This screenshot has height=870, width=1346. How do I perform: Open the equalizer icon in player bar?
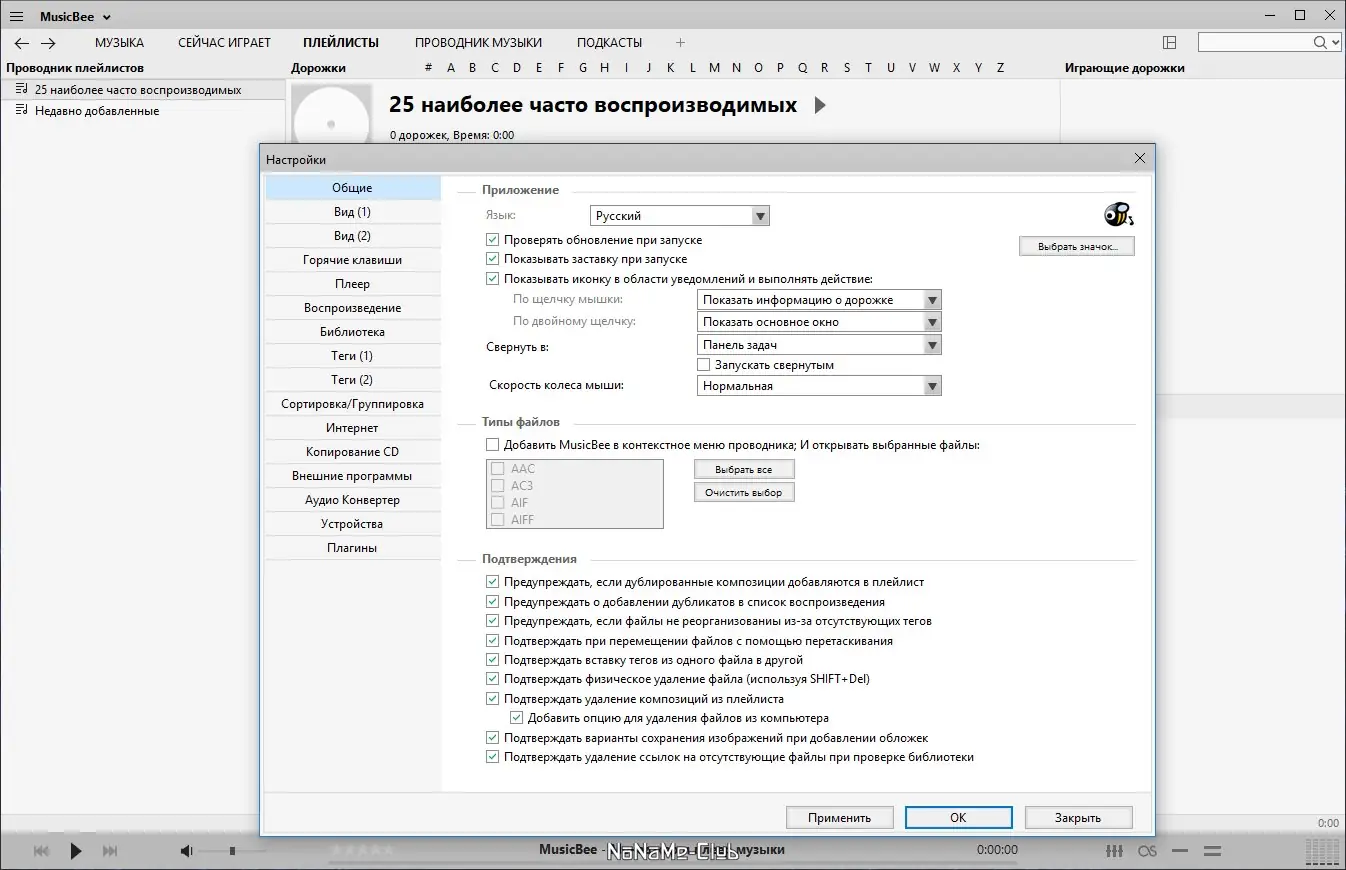1114,851
